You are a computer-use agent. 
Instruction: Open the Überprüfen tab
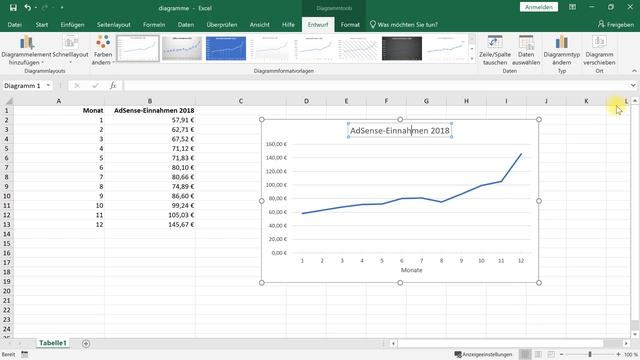click(222, 24)
